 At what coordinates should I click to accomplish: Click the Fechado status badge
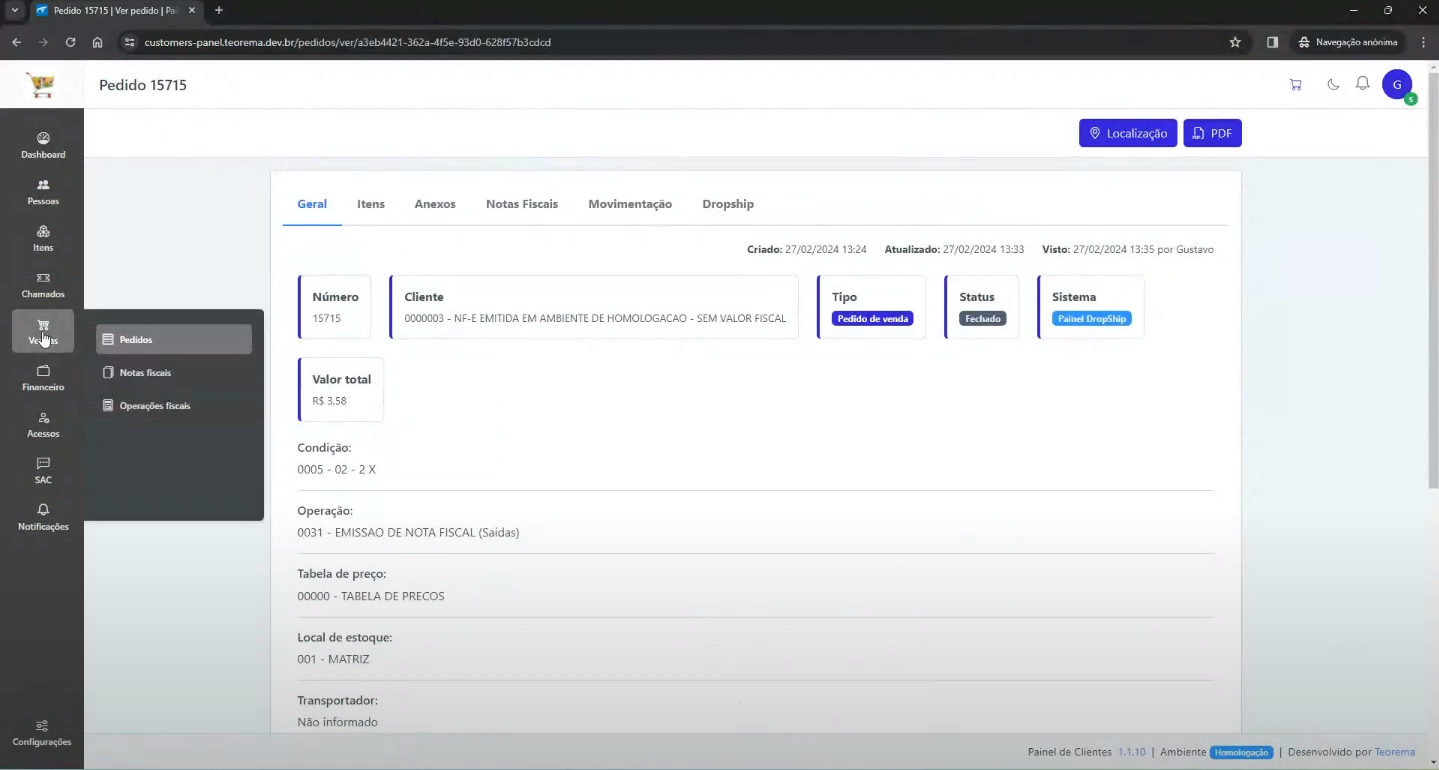(983, 319)
